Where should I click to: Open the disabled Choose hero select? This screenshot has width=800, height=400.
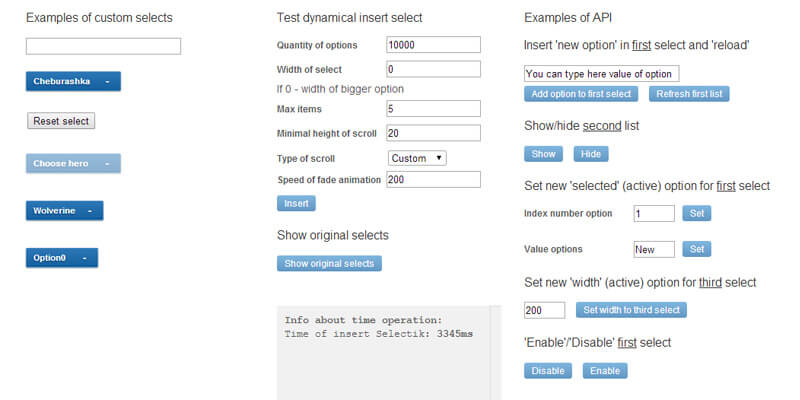click(x=73, y=163)
